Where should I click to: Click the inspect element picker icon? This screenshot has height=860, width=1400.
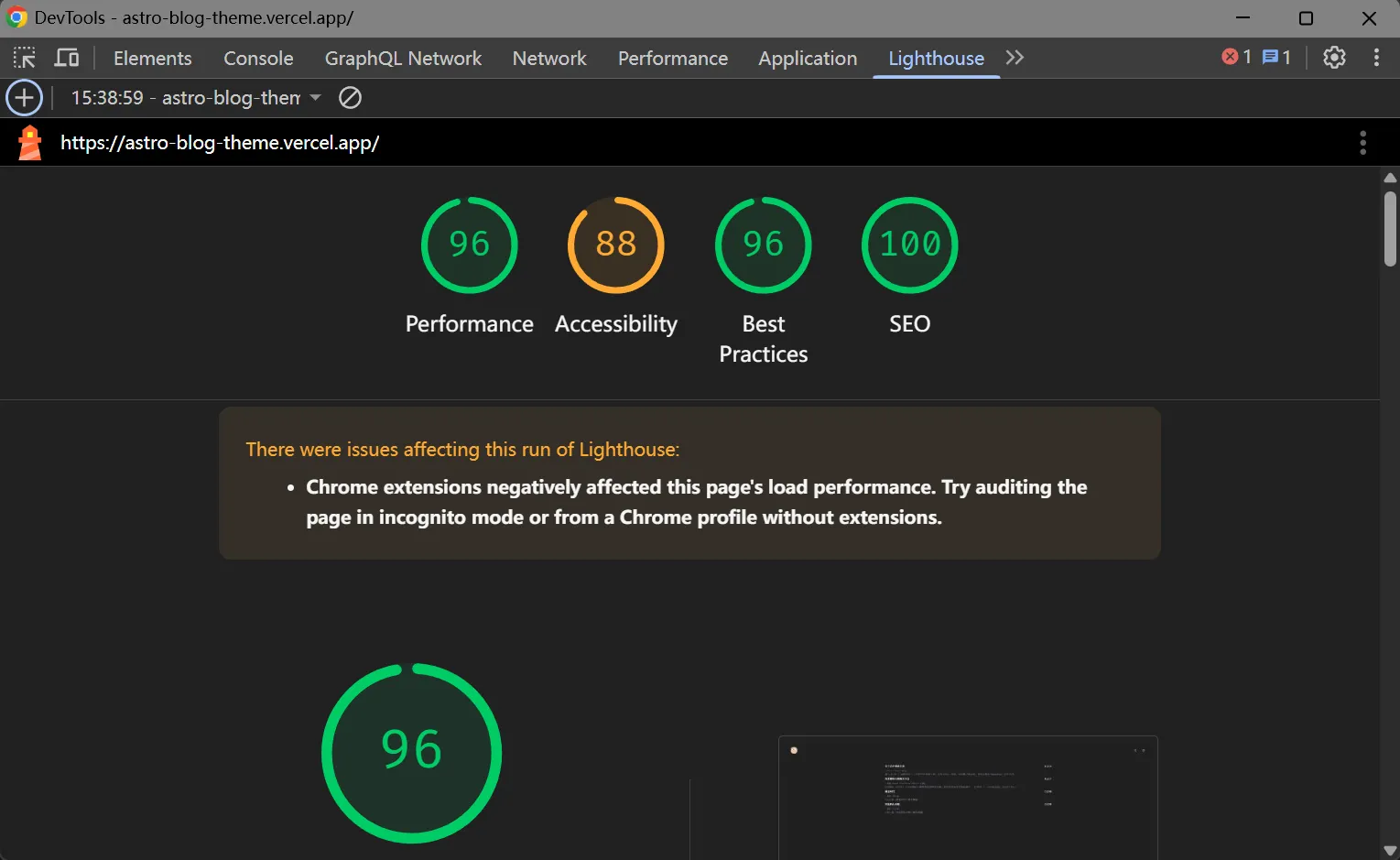[x=25, y=58]
